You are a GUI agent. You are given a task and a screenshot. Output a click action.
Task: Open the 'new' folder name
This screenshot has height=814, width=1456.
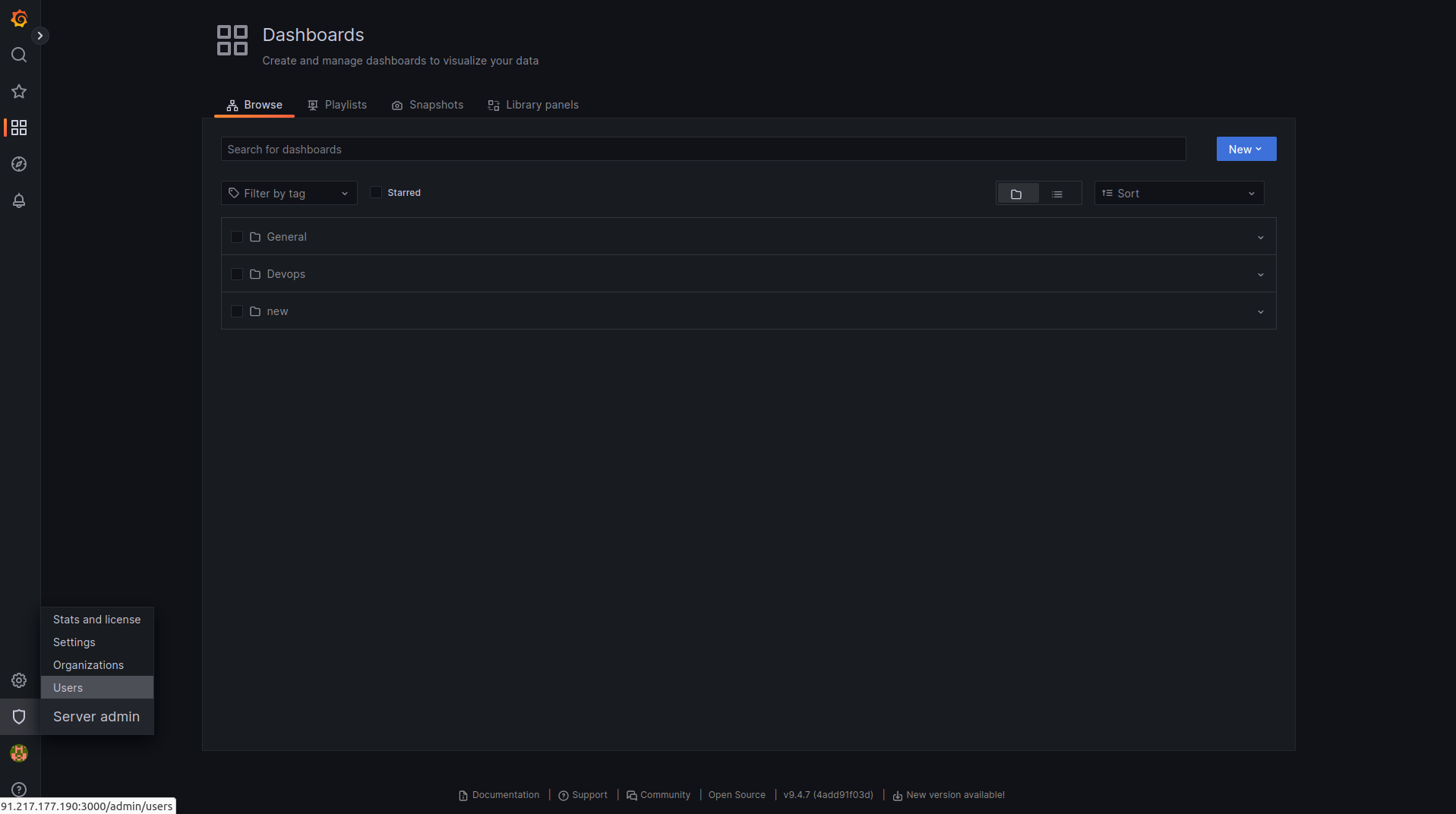click(277, 311)
